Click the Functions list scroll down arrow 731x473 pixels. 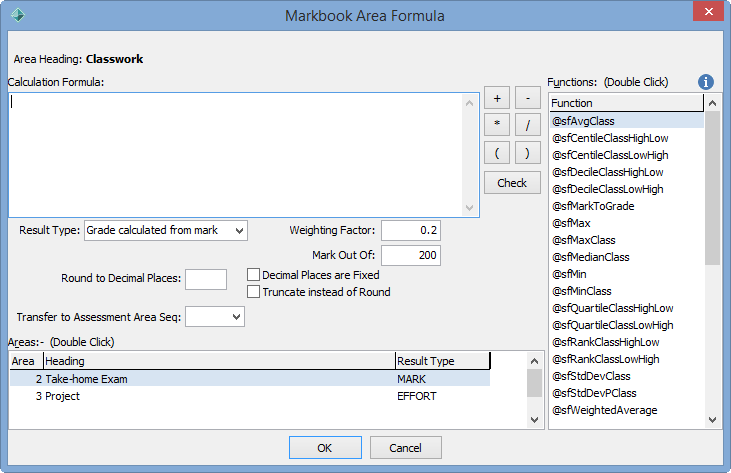[712, 419]
